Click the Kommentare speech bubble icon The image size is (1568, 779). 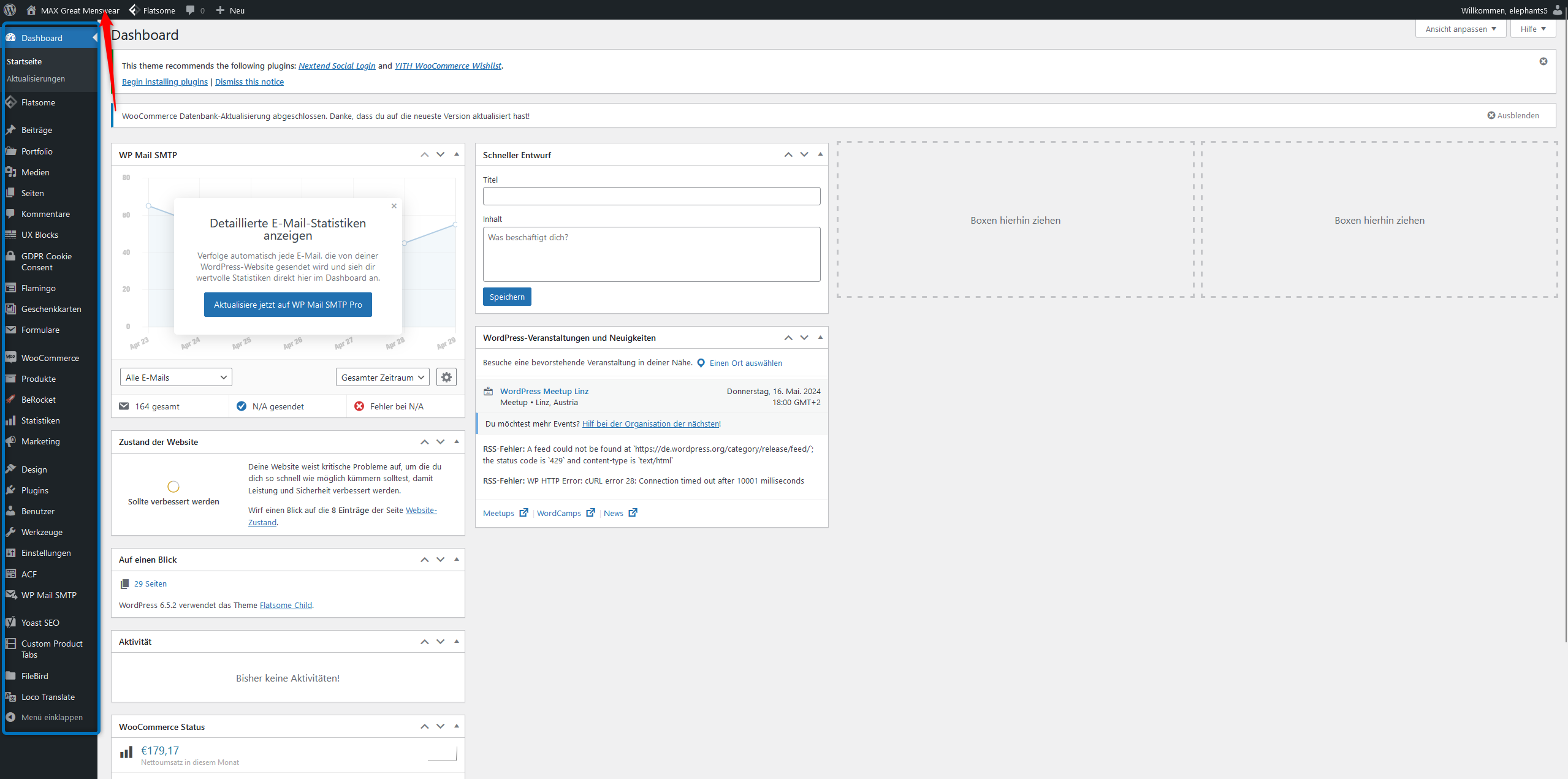tap(10, 214)
